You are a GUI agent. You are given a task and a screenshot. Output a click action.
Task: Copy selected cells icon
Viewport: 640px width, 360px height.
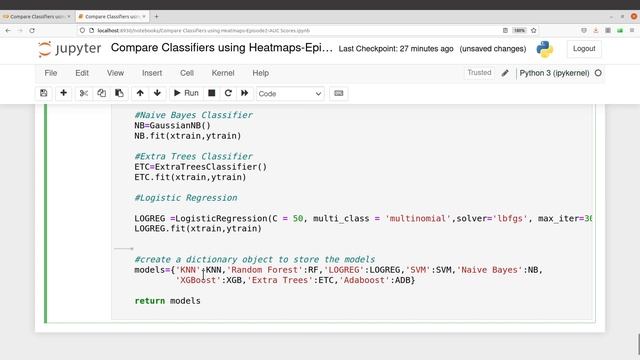pyautogui.click(x=102, y=93)
